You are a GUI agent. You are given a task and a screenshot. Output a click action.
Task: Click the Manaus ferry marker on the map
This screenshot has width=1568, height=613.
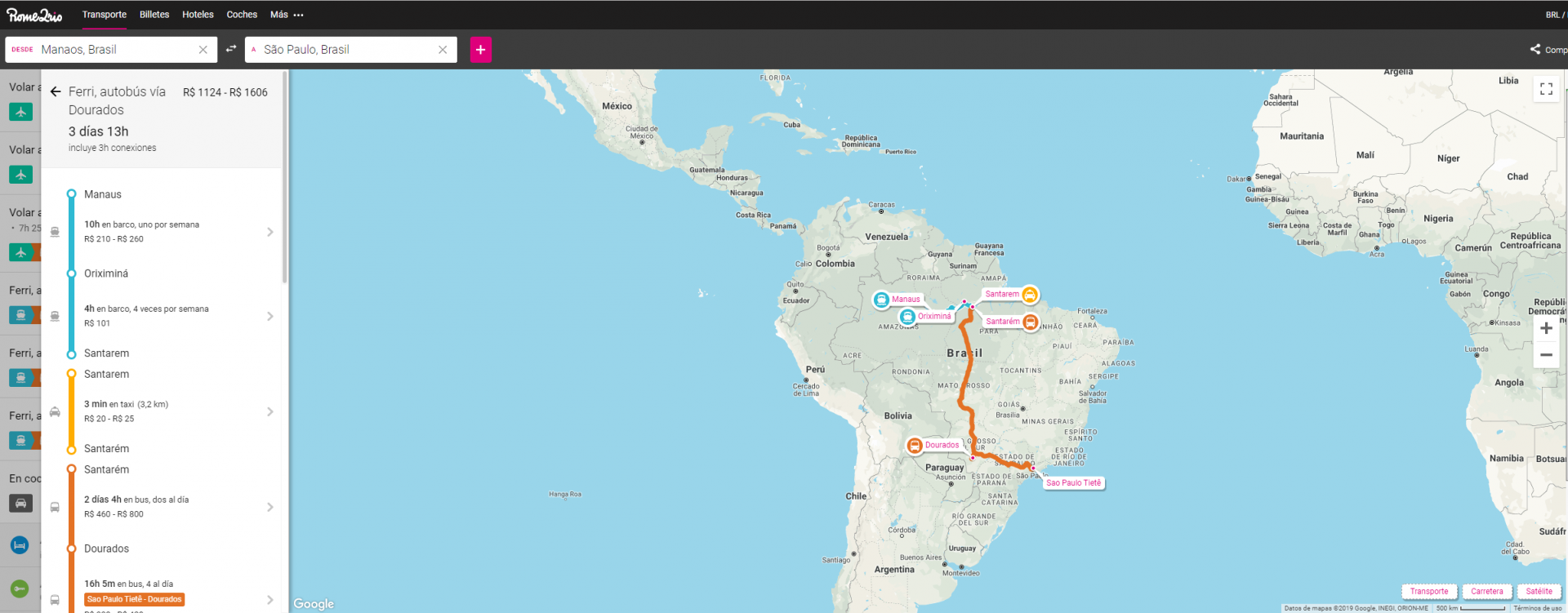tap(881, 300)
